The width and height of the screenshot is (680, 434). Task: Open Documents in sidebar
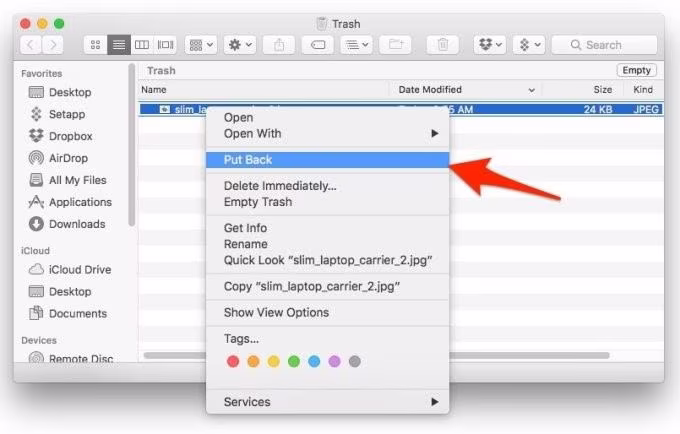click(68, 313)
